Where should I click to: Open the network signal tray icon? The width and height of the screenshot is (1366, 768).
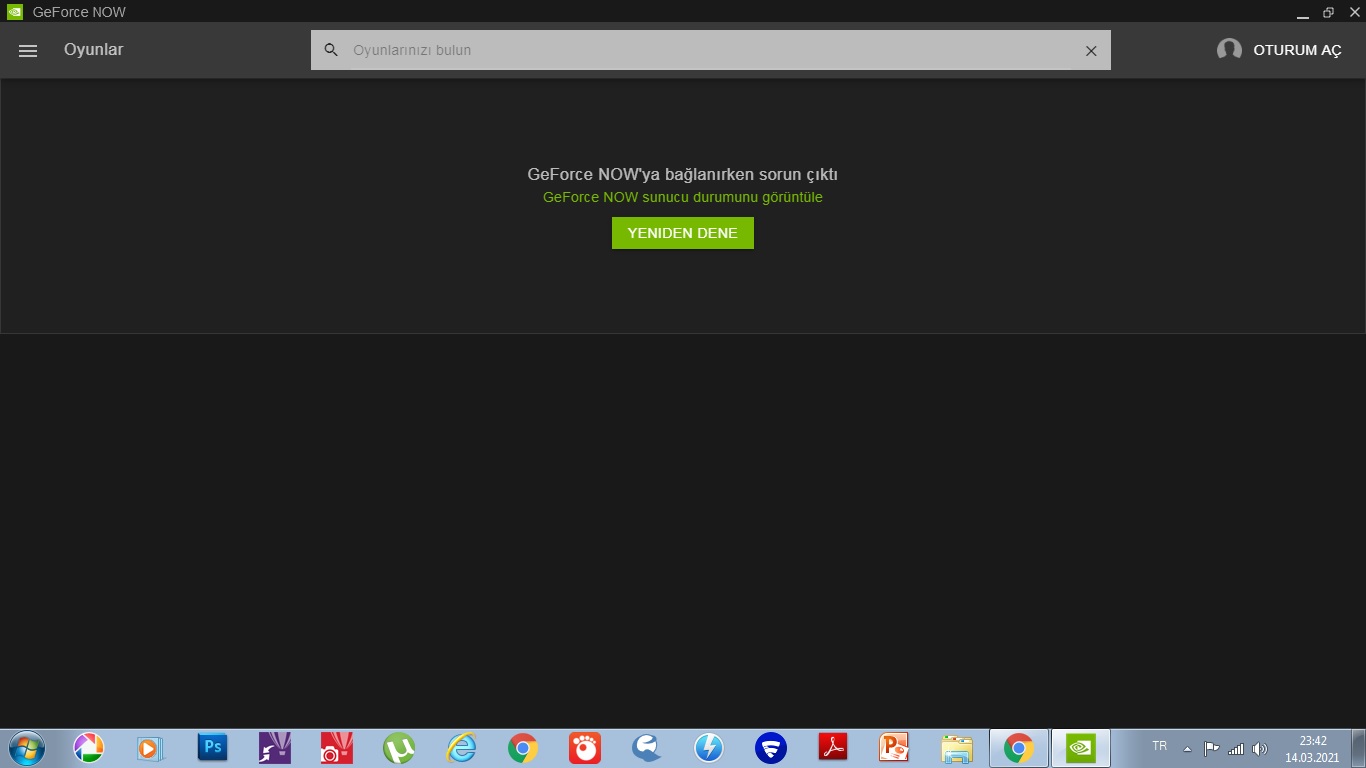pyautogui.click(x=1236, y=748)
